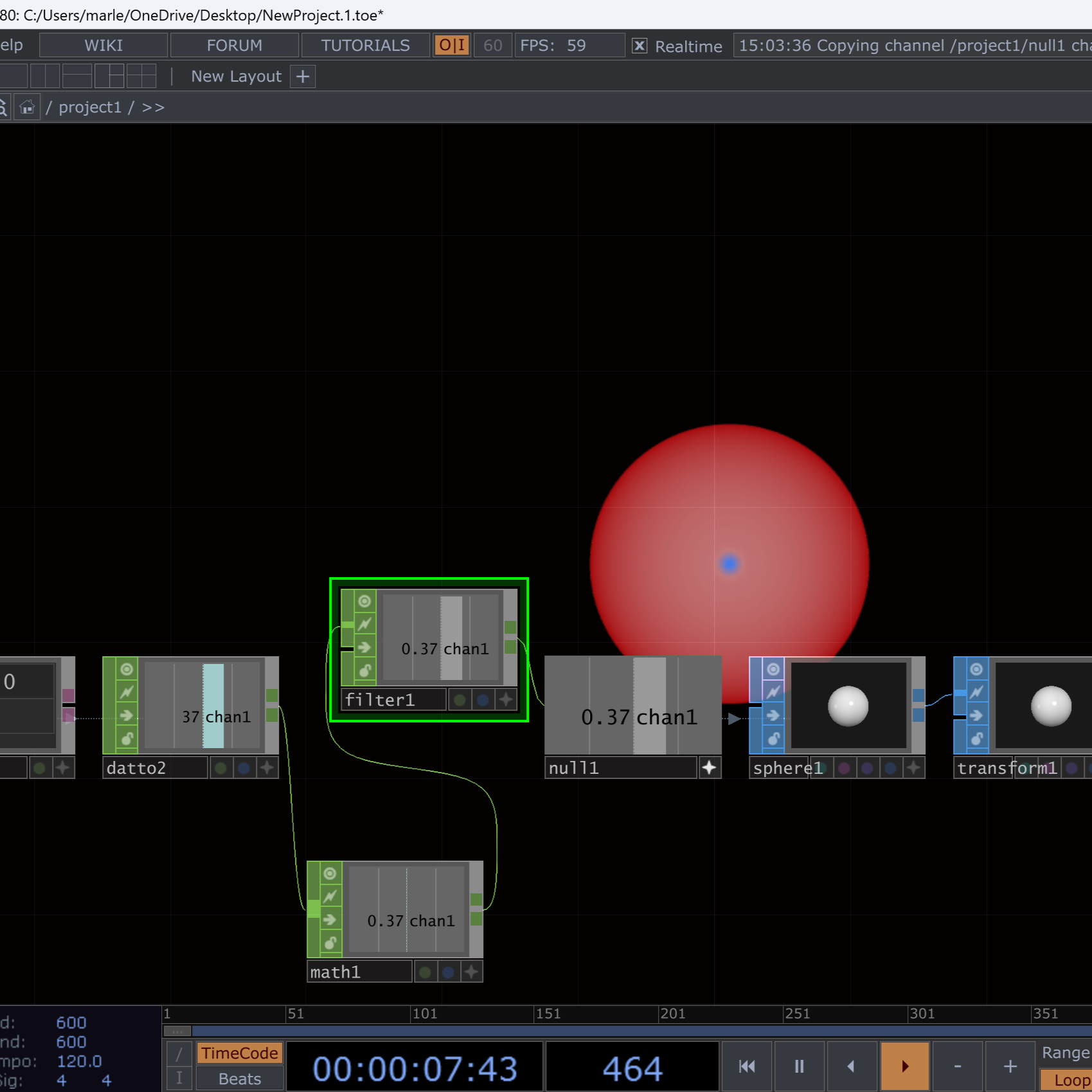Toggle the bypass lightning flag on math1
This screenshot has width=1092, height=1092.
point(329,896)
